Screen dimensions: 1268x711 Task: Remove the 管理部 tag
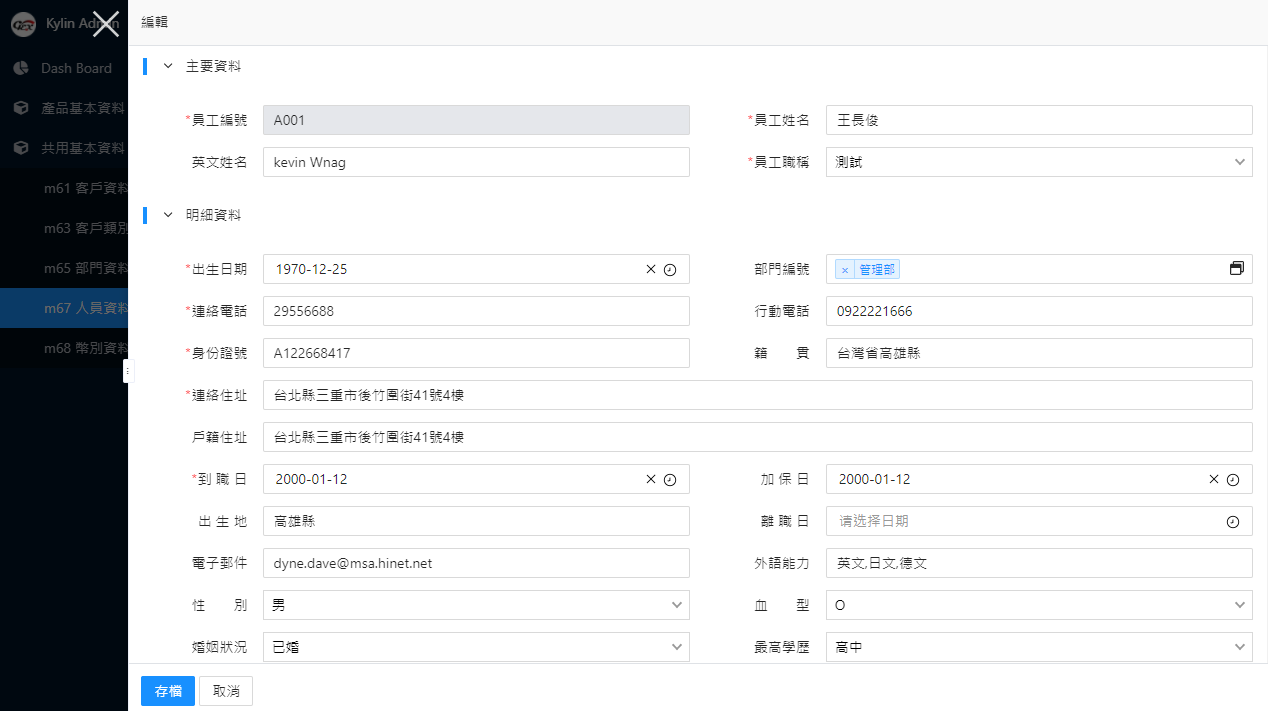click(845, 270)
